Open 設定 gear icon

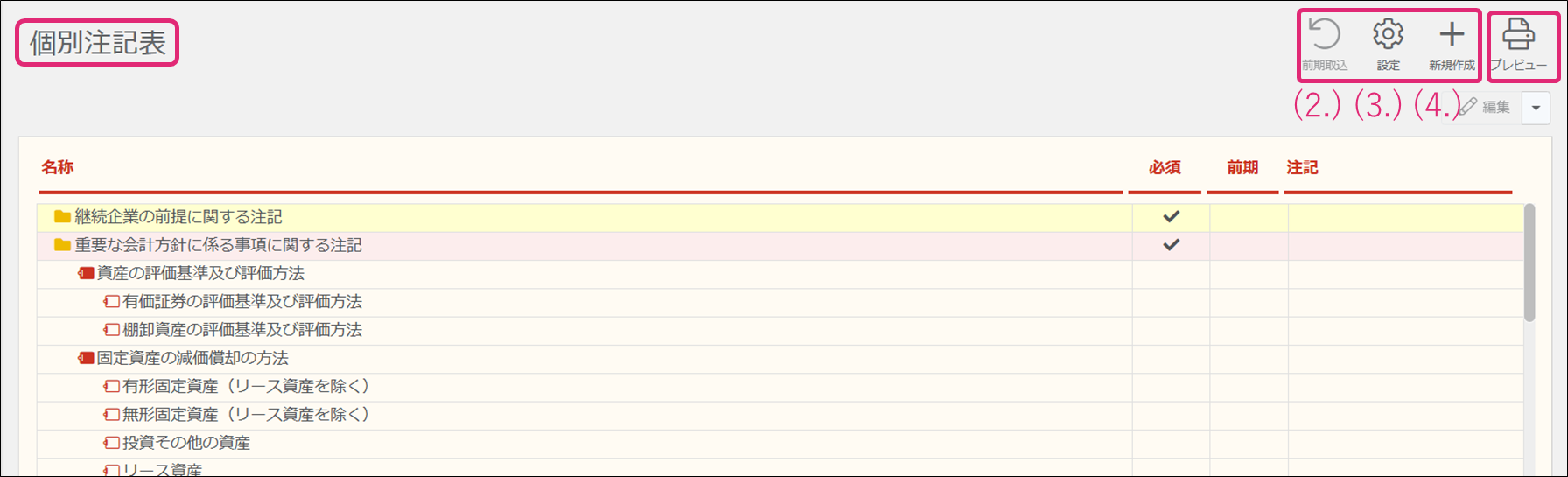(1388, 35)
